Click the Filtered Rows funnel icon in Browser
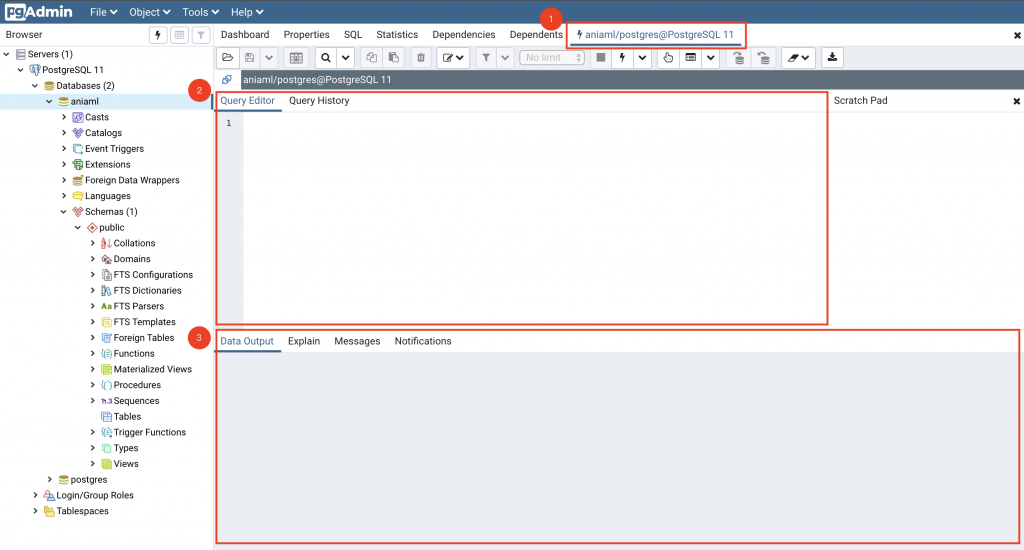The height and width of the screenshot is (550, 1024). (x=201, y=35)
